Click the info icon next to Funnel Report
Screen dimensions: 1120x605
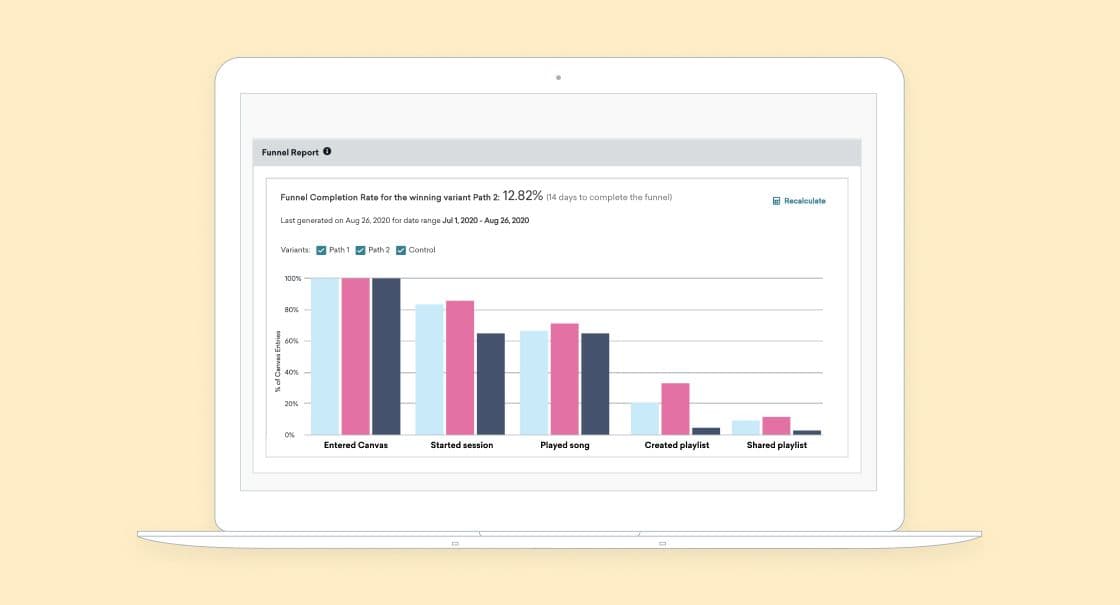click(328, 151)
